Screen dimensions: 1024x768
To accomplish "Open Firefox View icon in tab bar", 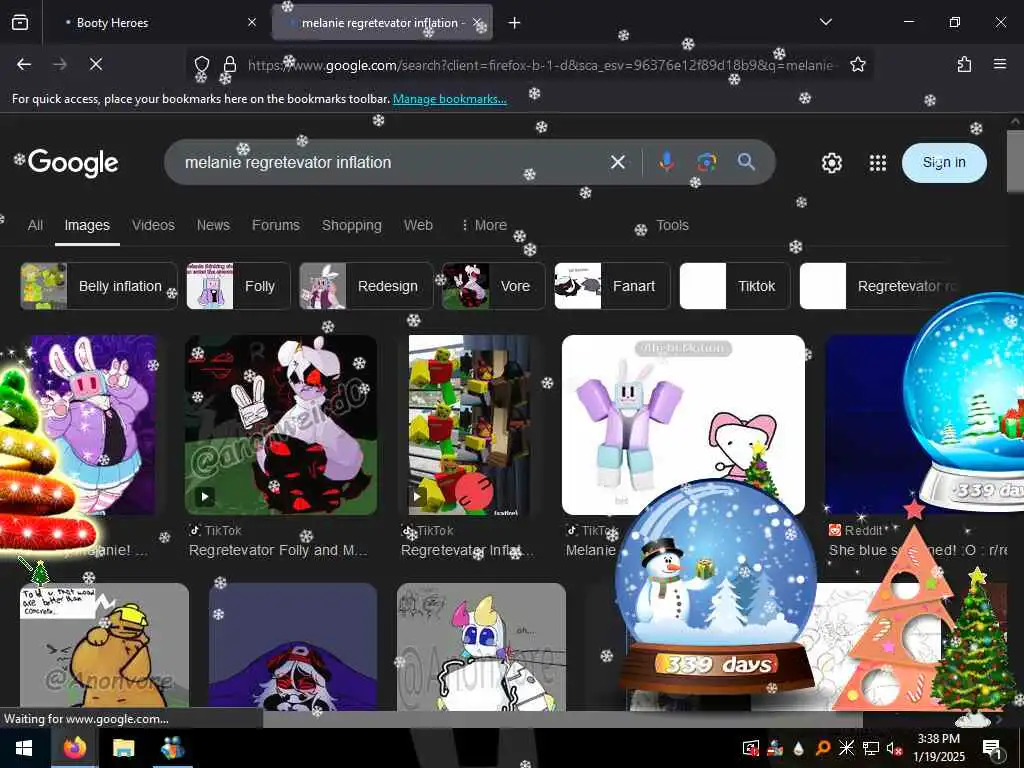I will (x=20, y=23).
